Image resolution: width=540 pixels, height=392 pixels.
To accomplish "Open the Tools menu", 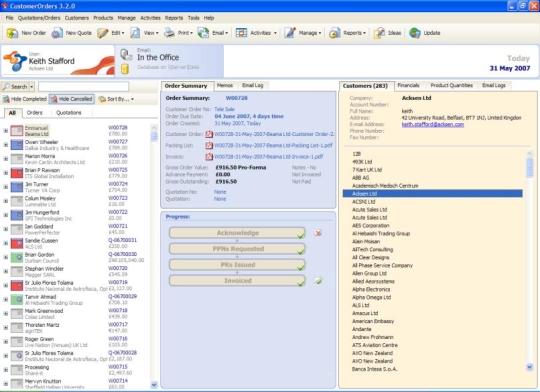I will 193,18.
